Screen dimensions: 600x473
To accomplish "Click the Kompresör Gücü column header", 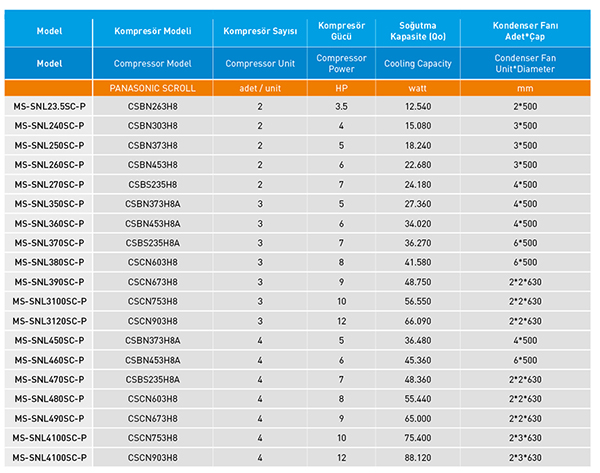I will point(341,30).
